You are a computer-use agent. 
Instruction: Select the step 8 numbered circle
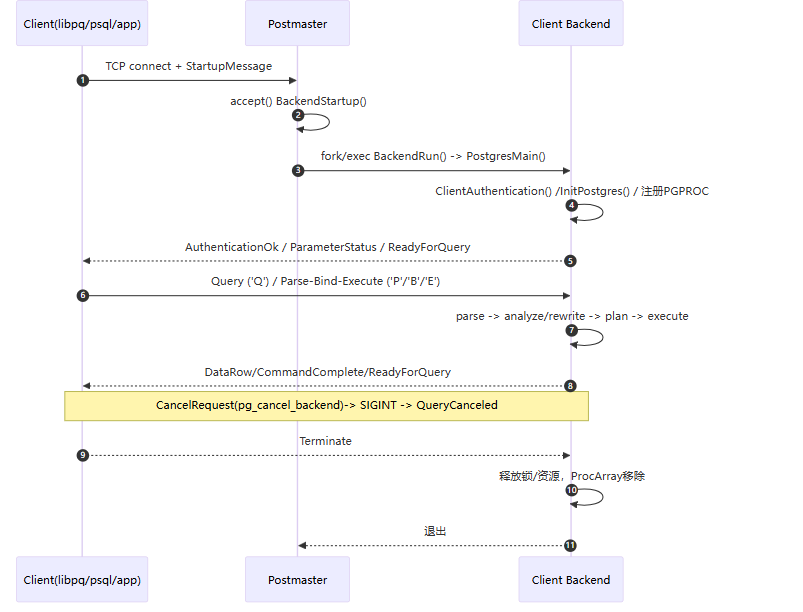click(570, 386)
